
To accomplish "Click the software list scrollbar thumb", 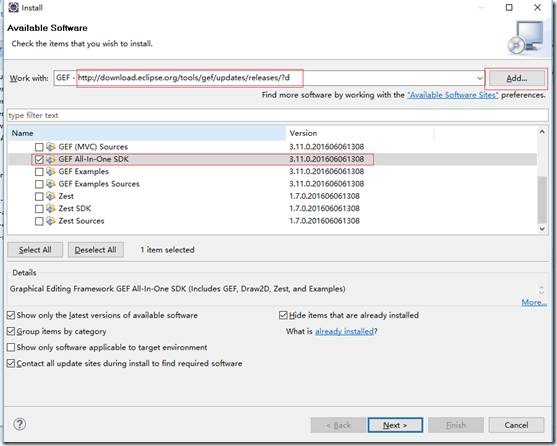I will (542, 200).
